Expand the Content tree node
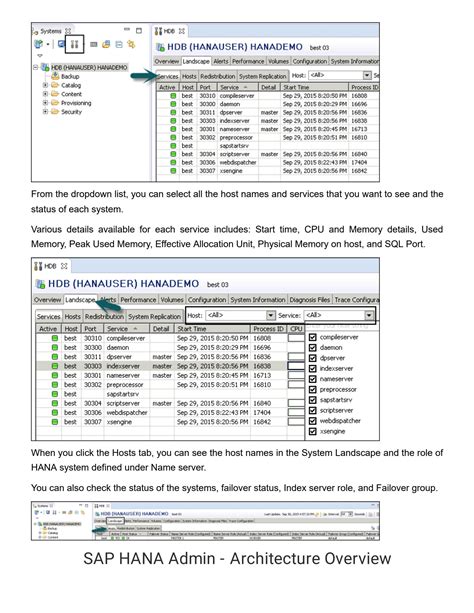This screenshot has width=474, height=613. 45,94
